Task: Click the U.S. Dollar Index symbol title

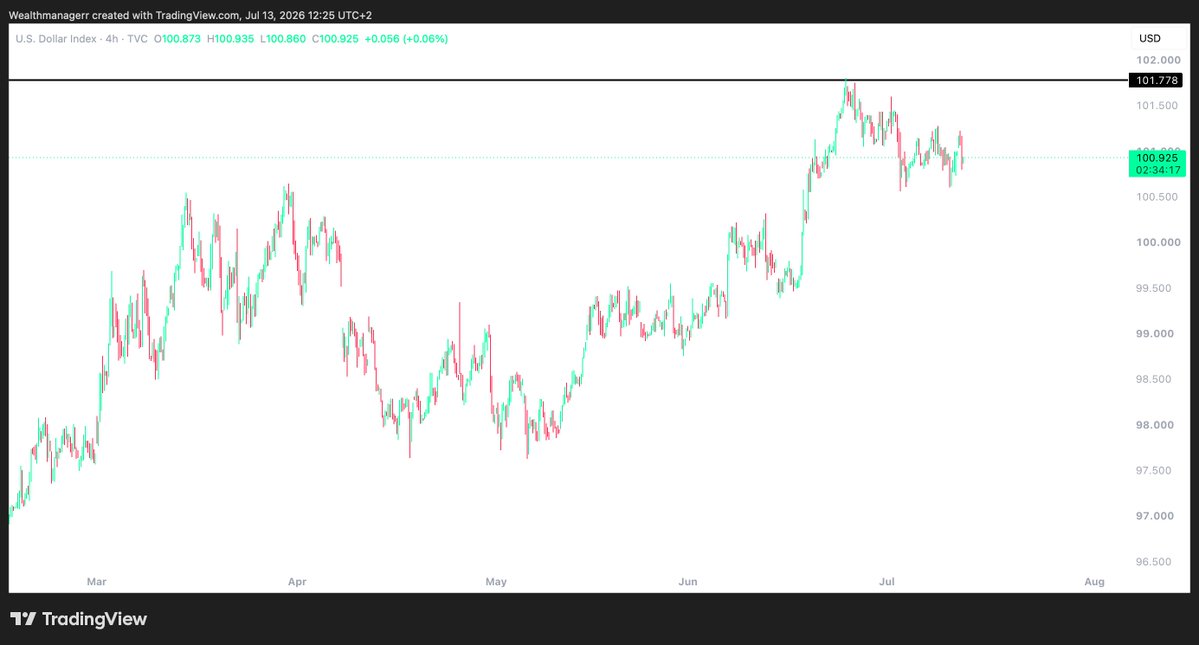Action: 56,38
